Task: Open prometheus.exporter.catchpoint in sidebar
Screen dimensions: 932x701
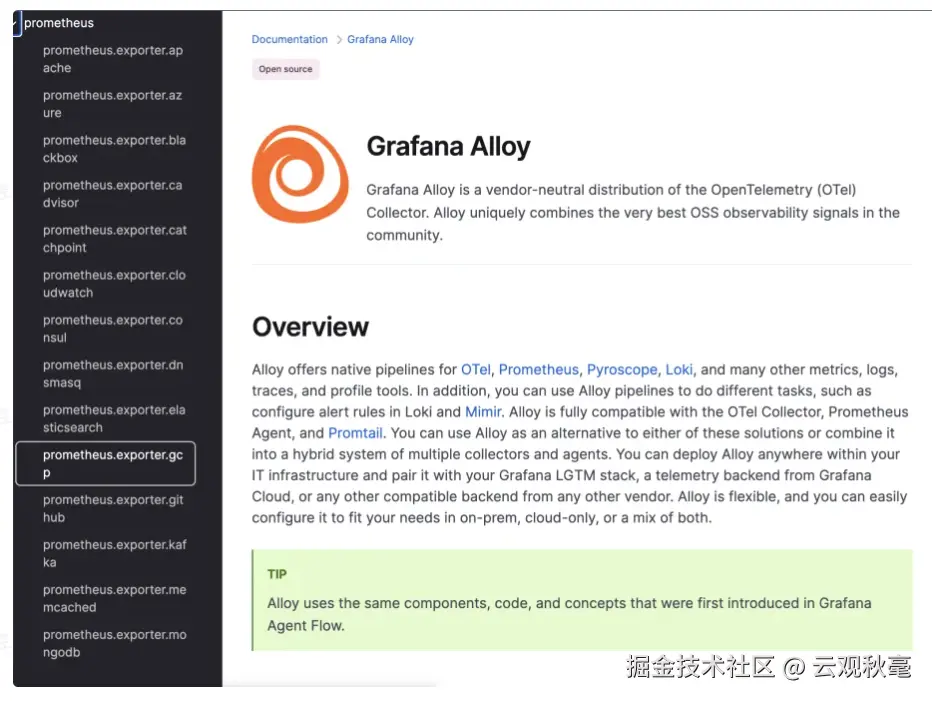Action: coord(115,239)
